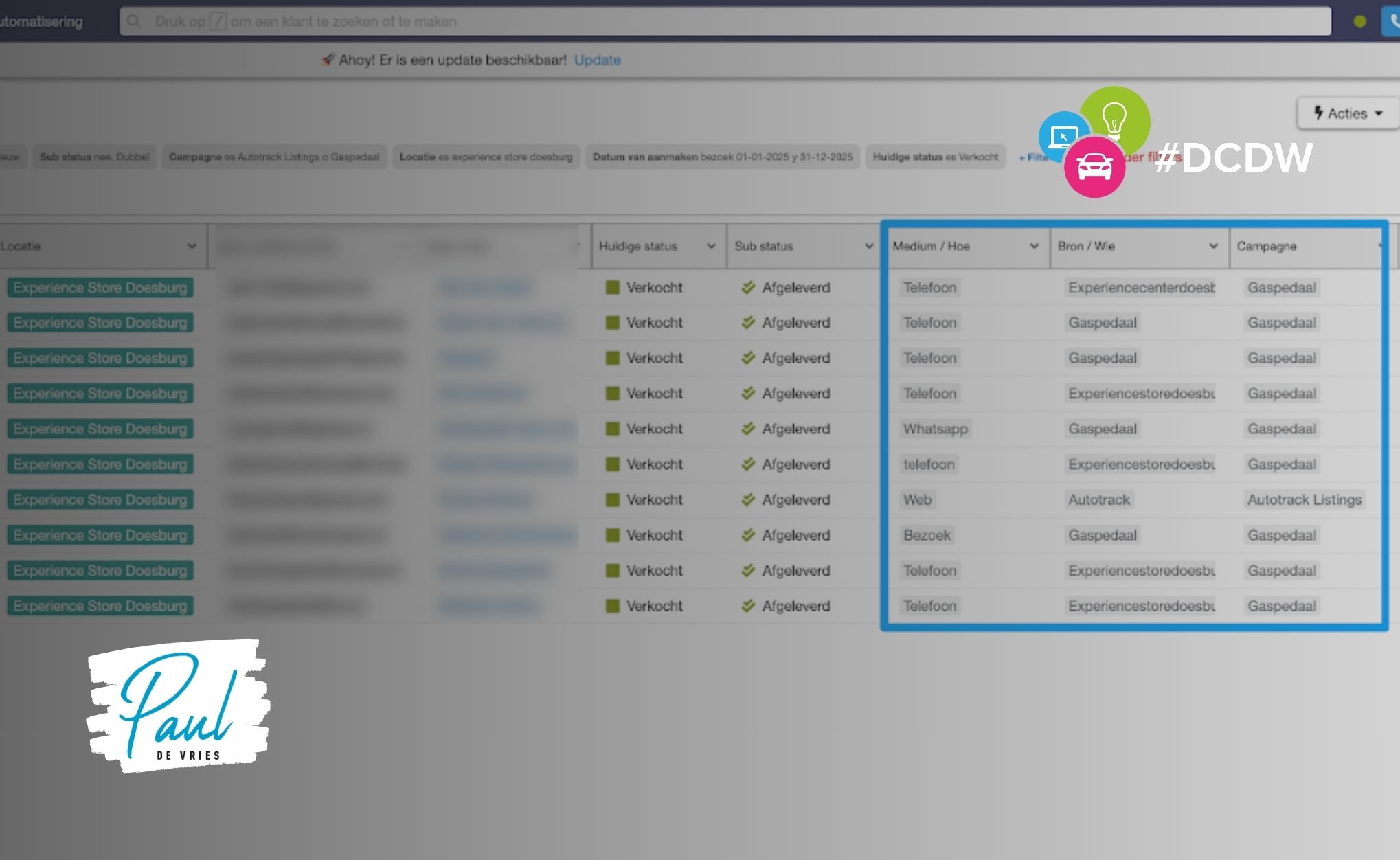
Task: Click the Autotrack Listings campaign cell
Action: pos(1304,500)
